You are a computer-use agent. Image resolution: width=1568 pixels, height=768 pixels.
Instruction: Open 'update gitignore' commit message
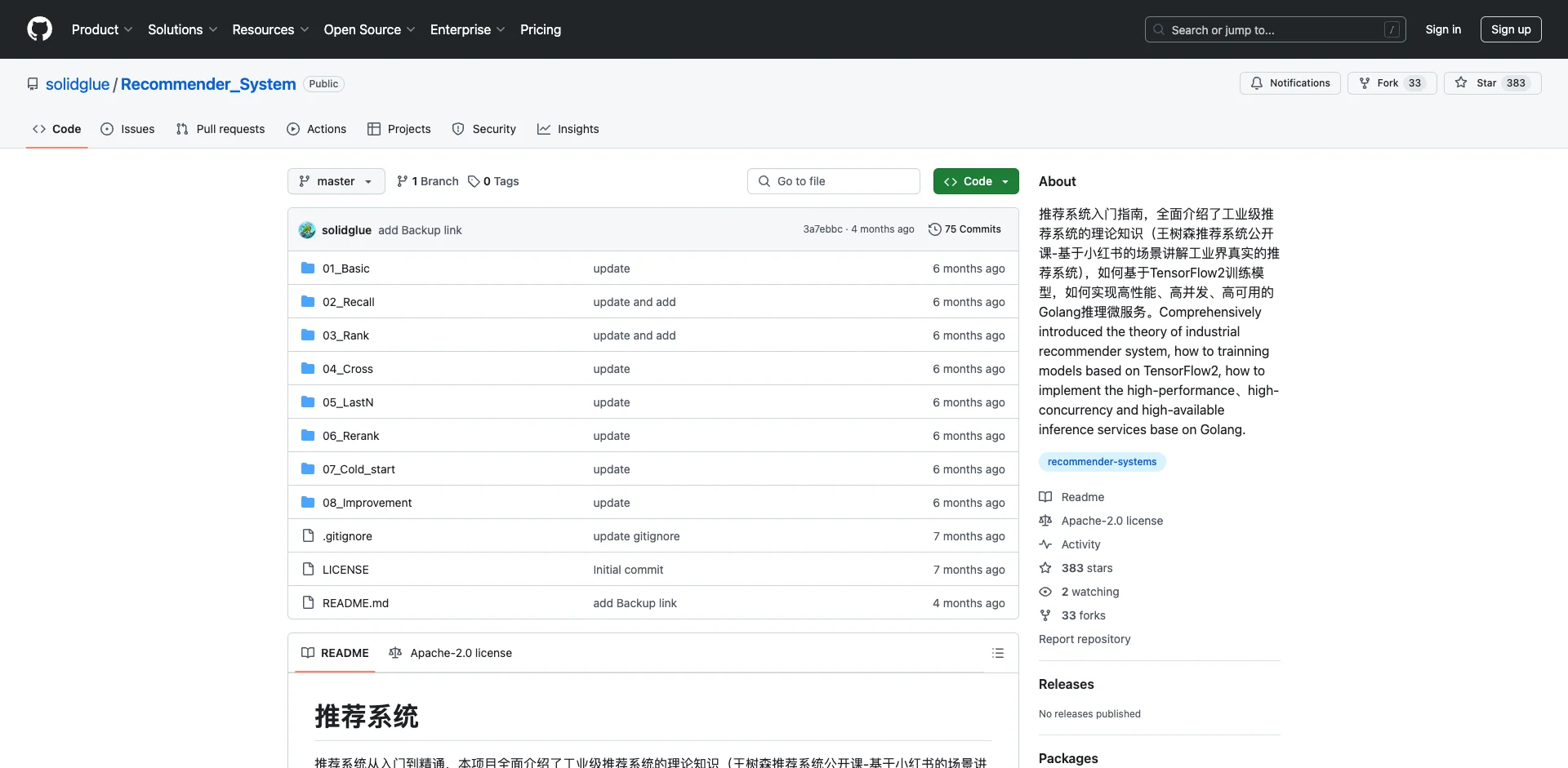(x=636, y=536)
